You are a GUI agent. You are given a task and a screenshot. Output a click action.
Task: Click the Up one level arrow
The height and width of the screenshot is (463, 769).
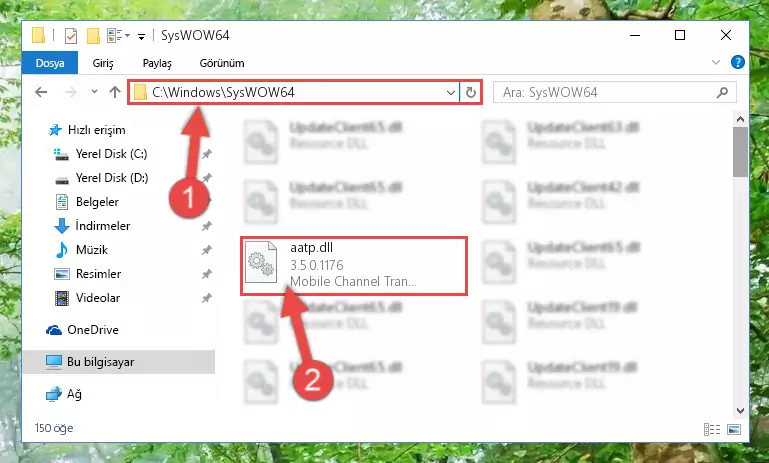pos(115,92)
